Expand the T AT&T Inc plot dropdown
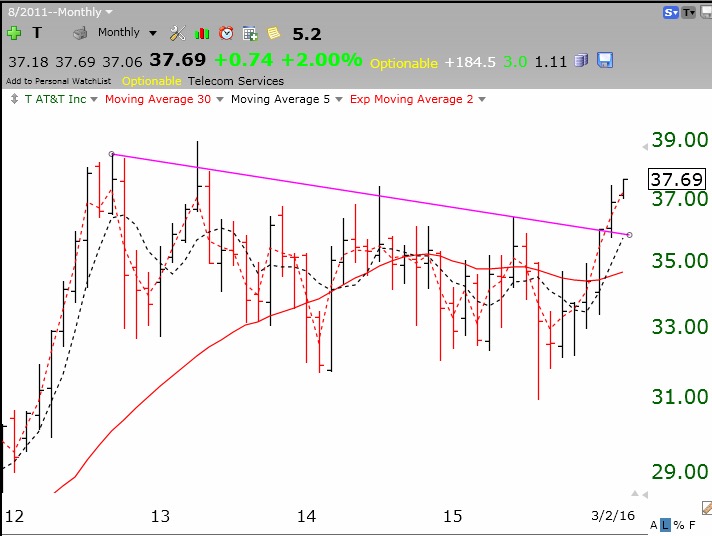The image size is (712, 536). 94,99
